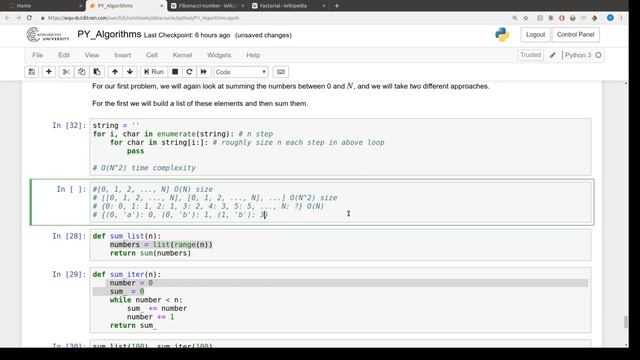The height and width of the screenshot is (360, 640).
Task: Switch to the Fibonacci number Wikipedia tab
Action: 207,6
